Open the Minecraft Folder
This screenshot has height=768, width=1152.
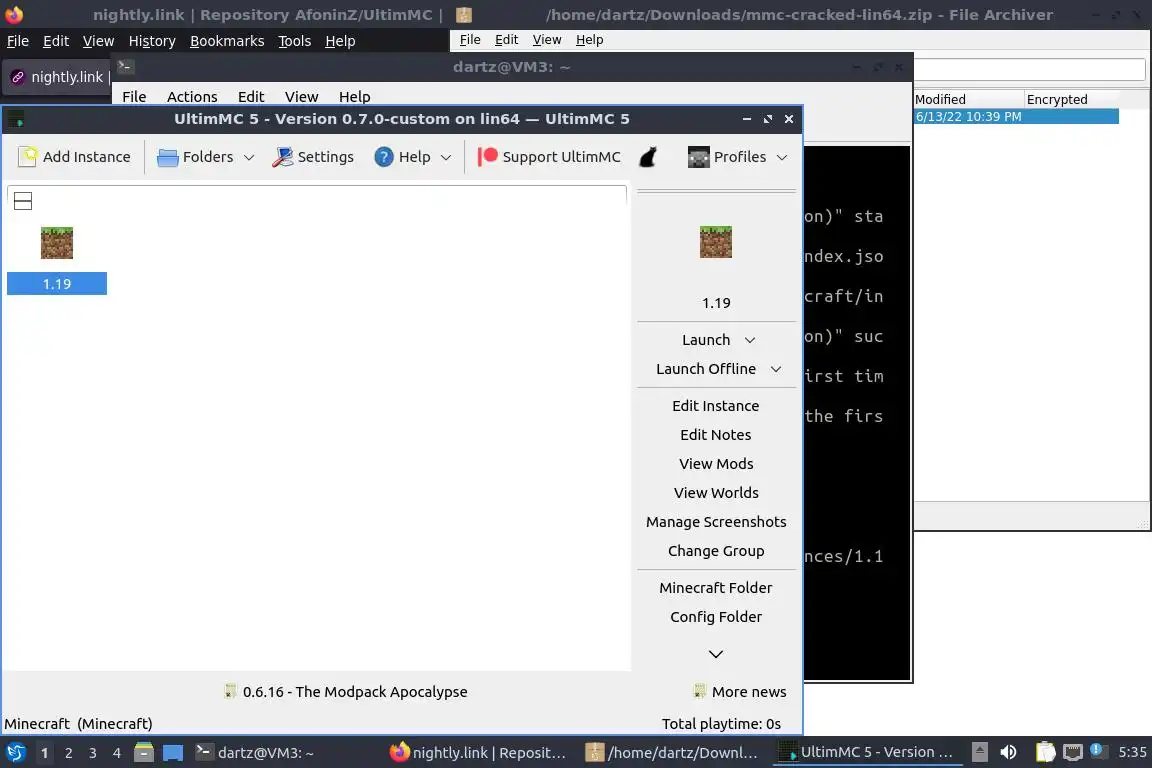point(716,587)
